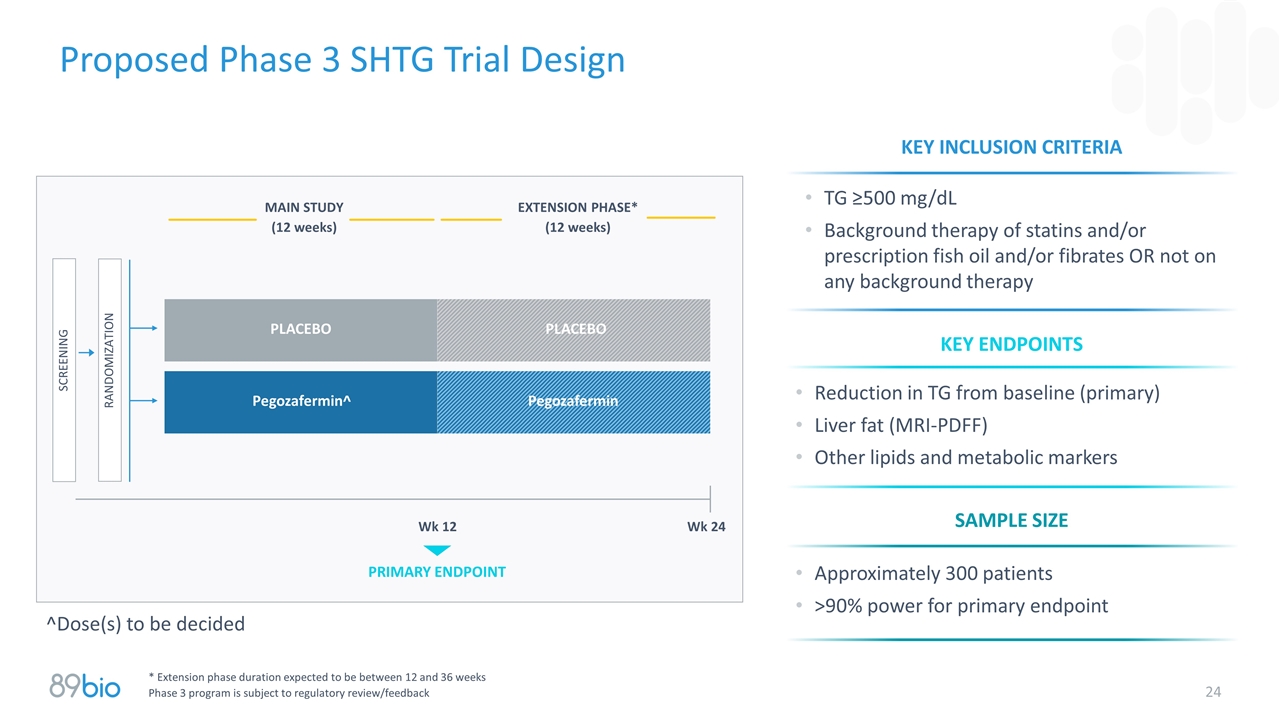
Task: Click the 'Wk 24' timeline label
Action: tap(706, 527)
